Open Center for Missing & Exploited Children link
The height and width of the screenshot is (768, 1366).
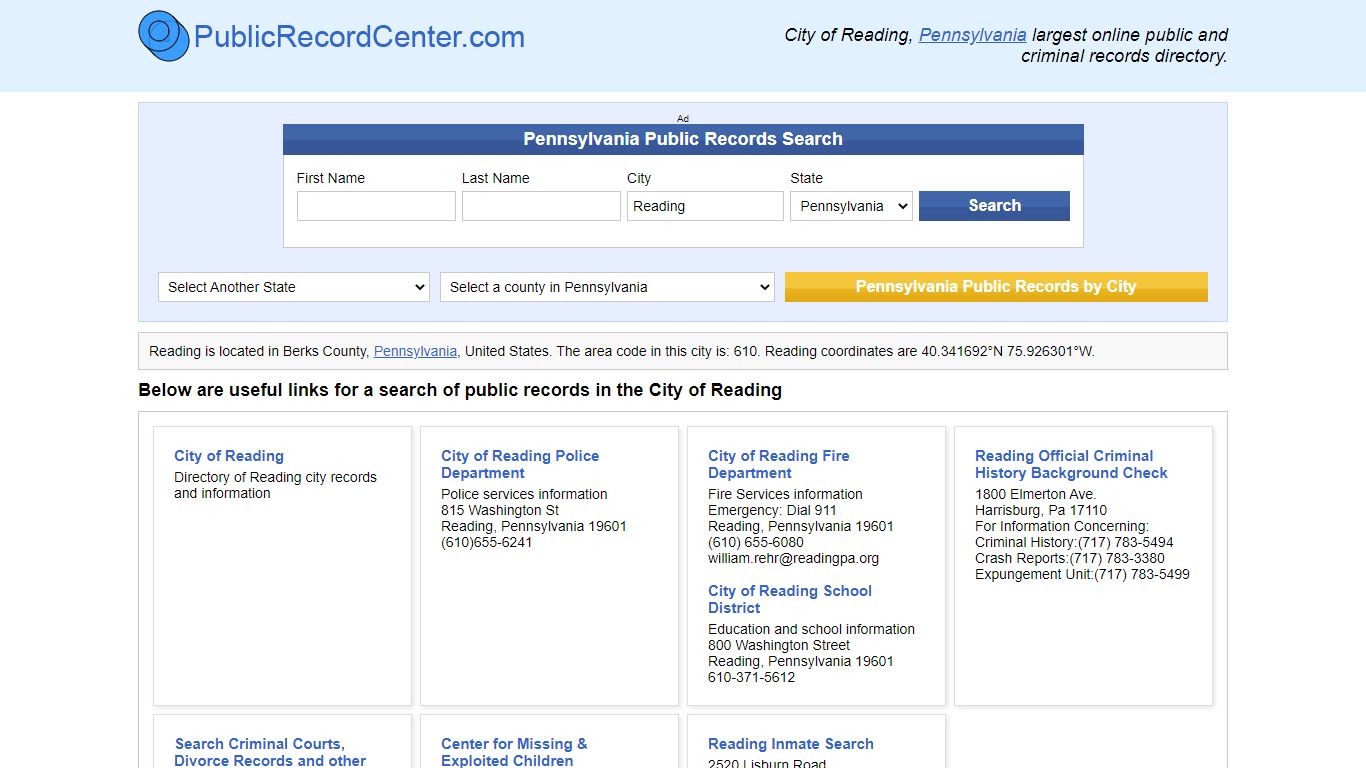click(x=514, y=752)
